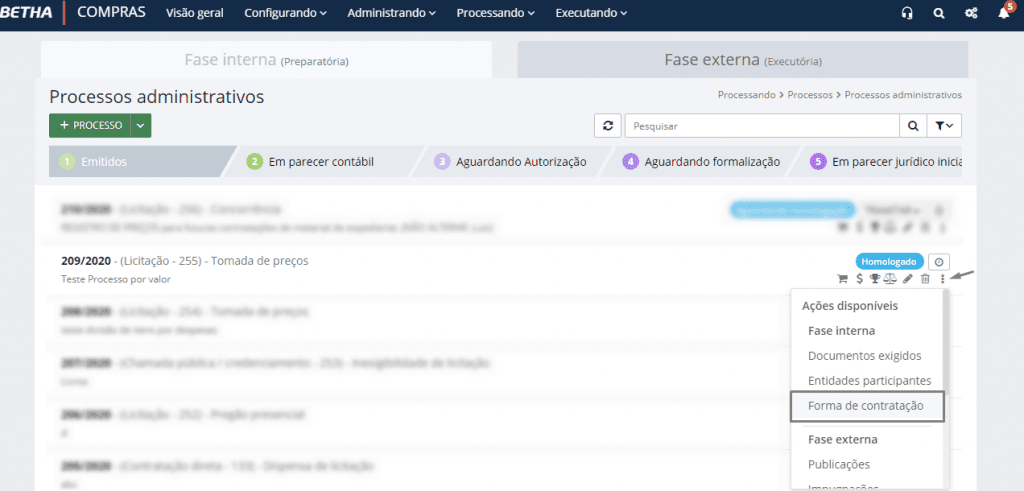
Task: Open the filter funnel dropdown
Action: (944, 126)
